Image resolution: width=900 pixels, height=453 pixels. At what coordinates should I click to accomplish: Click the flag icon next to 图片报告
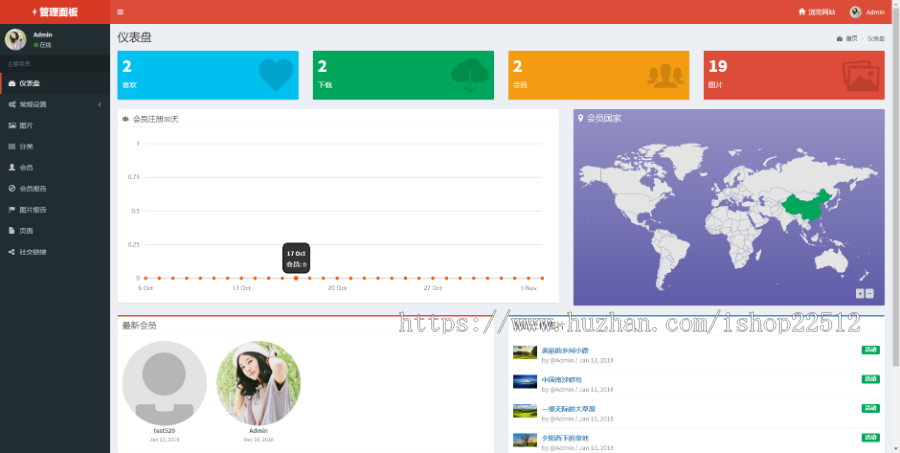coord(12,210)
